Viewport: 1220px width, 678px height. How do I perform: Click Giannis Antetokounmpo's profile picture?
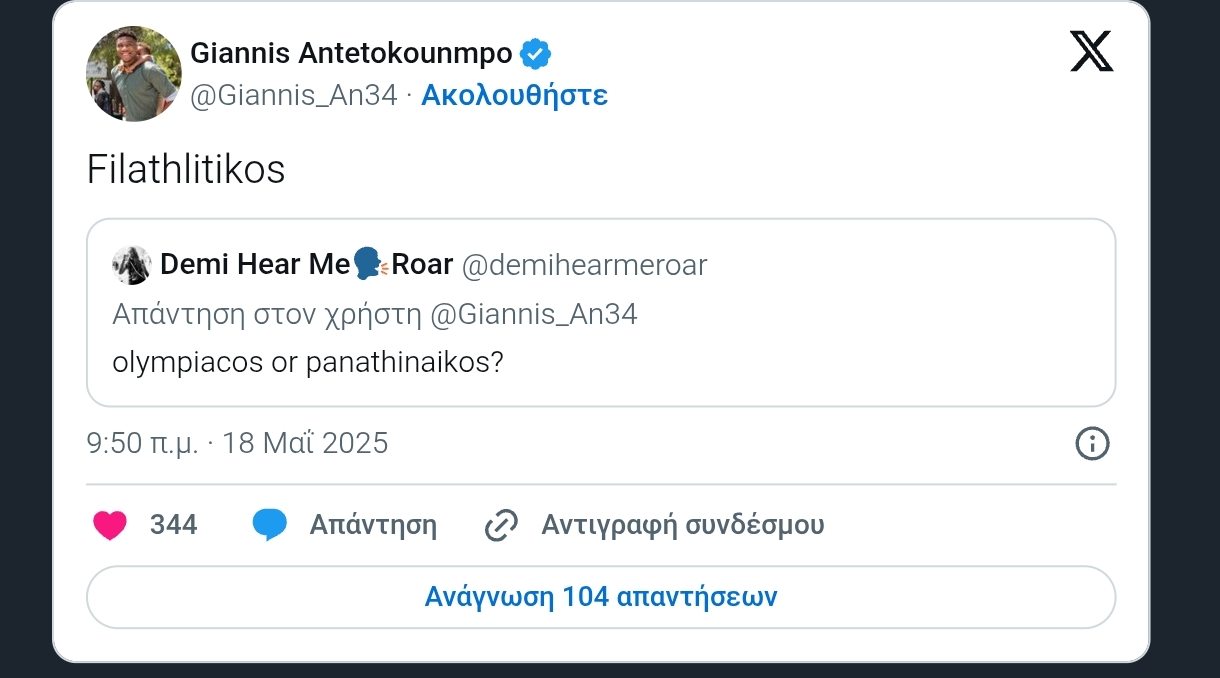pyautogui.click(x=133, y=74)
